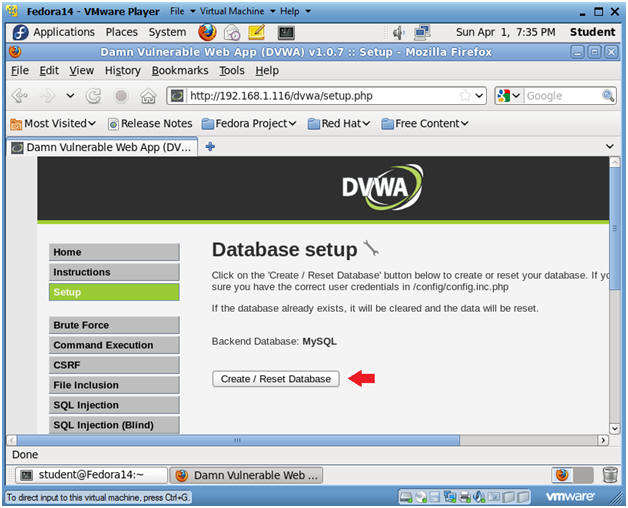Launch terminal icon in GNOME top panel
The width and height of the screenshot is (628, 508).
pos(286,32)
